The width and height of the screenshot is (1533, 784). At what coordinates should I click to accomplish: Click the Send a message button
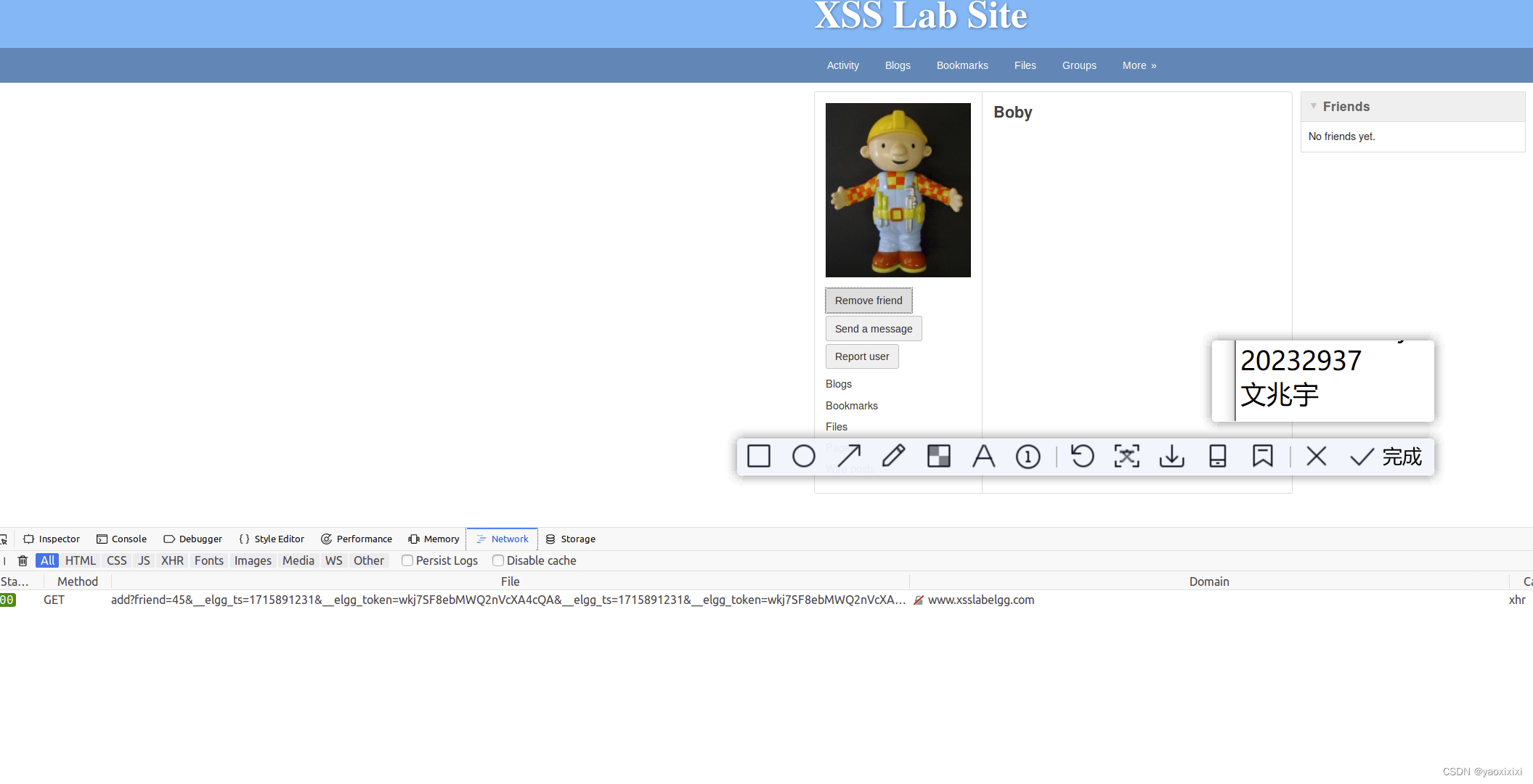[x=874, y=329]
